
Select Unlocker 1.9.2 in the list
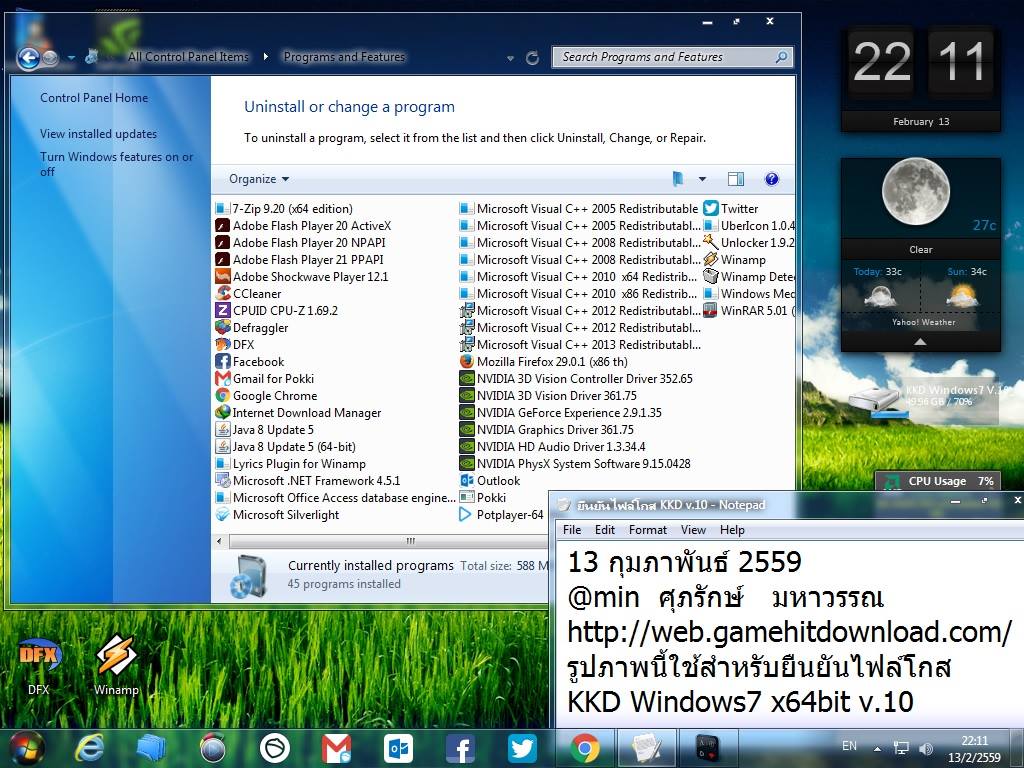coord(749,242)
